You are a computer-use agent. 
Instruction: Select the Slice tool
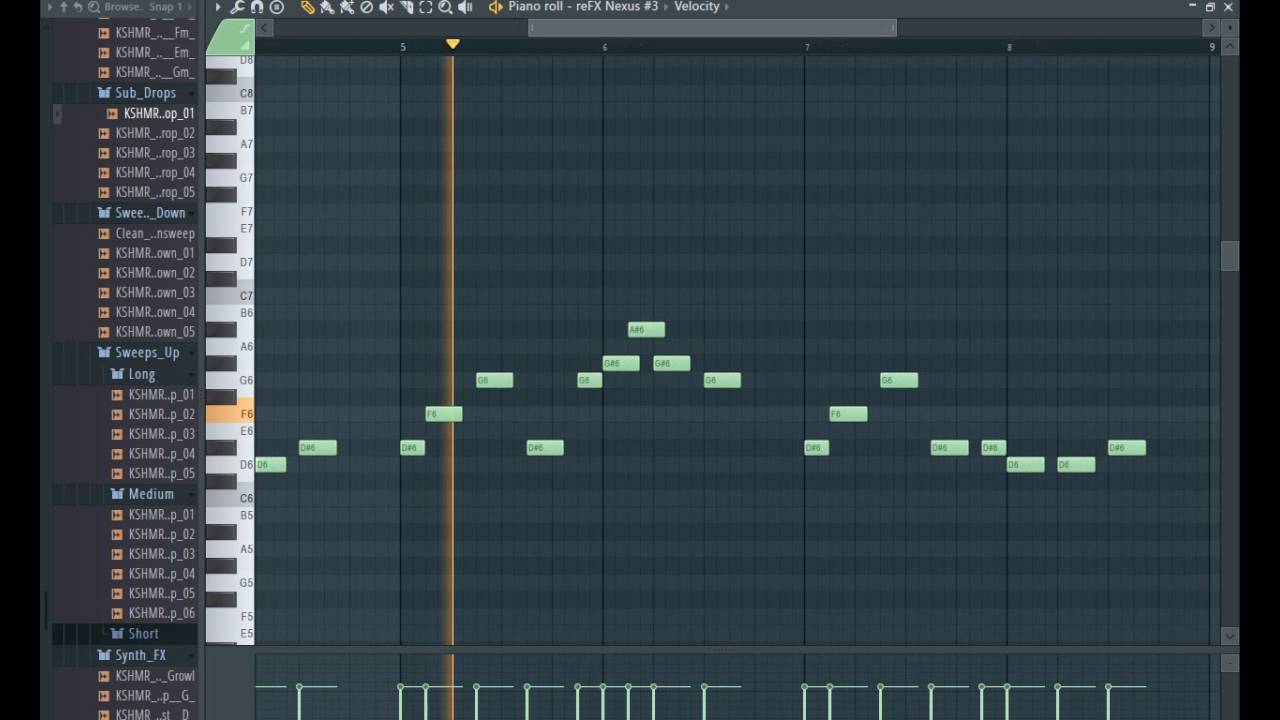point(406,7)
